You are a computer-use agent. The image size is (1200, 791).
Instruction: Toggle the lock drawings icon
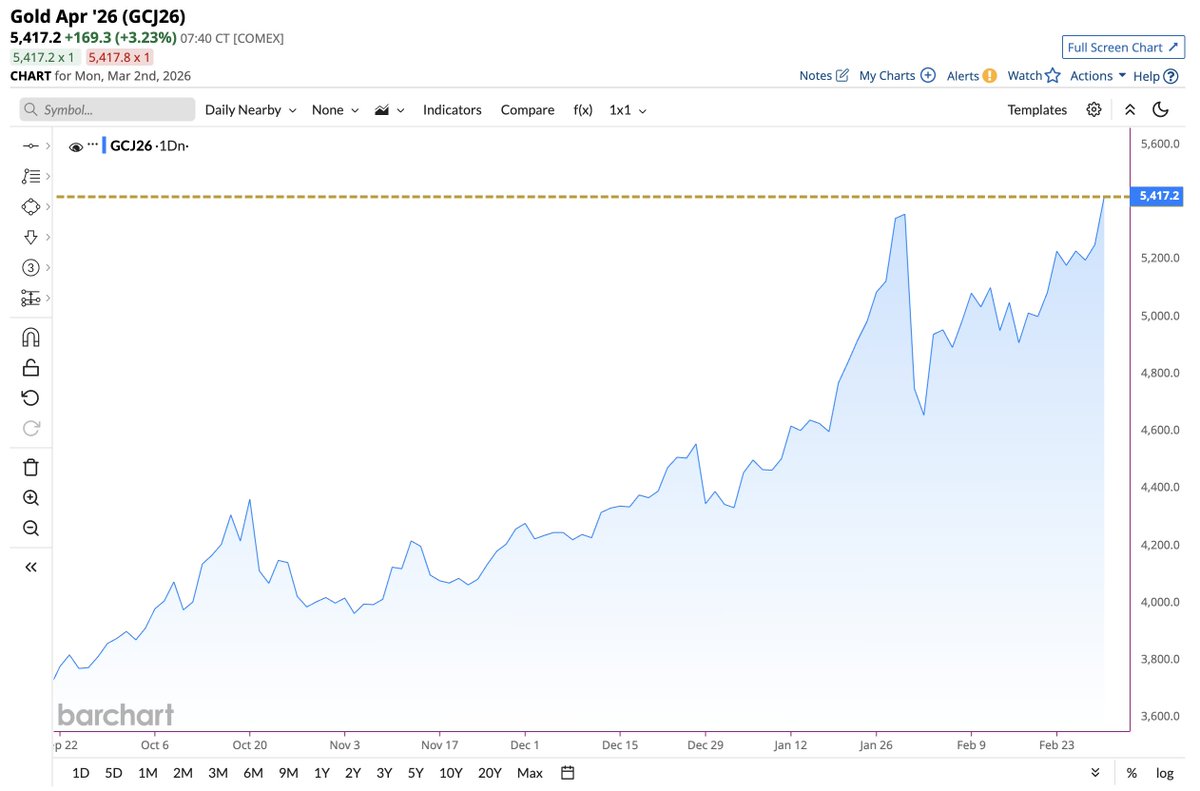point(30,367)
